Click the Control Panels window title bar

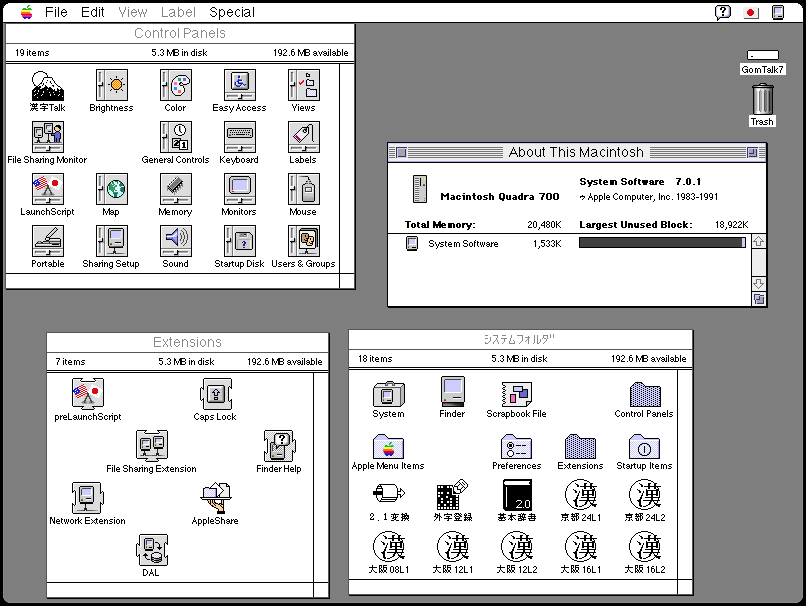point(180,33)
